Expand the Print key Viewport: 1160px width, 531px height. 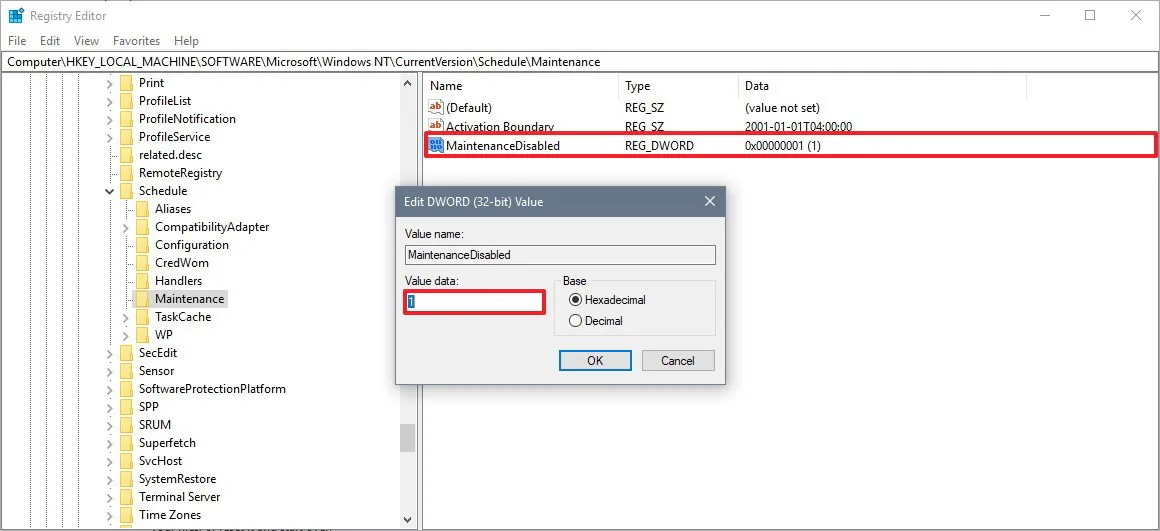coord(109,83)
